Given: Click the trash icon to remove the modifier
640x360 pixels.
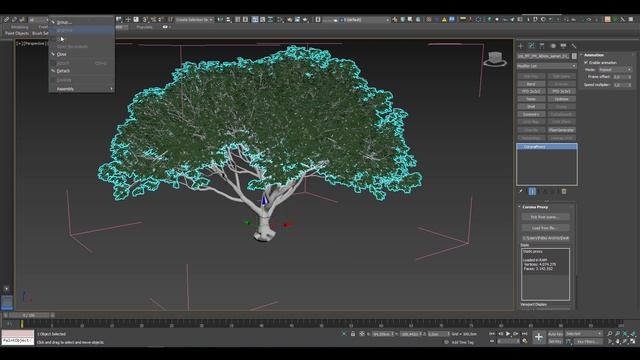Looking at the screenshot, I should point(564,191).
